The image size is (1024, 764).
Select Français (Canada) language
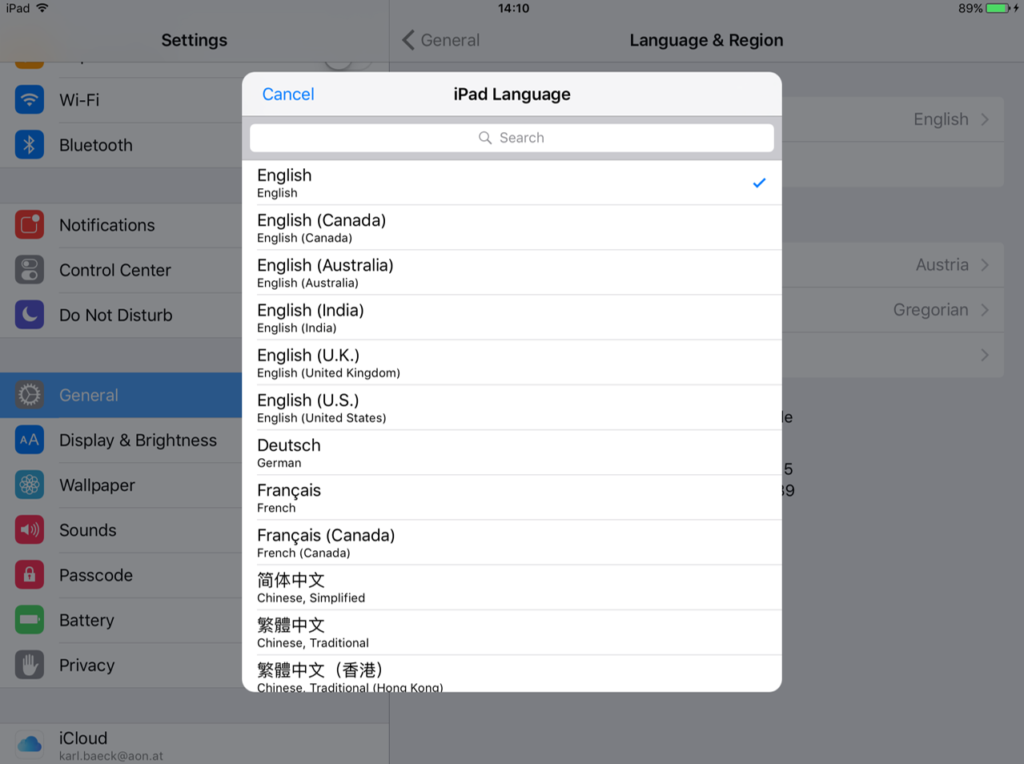(x=512, y=543)
